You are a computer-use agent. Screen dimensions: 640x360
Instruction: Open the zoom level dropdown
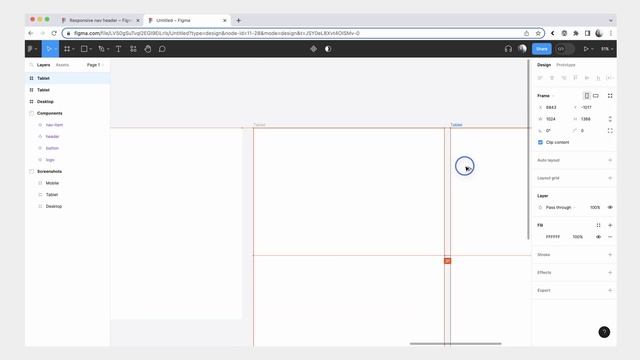coord(607,49)
